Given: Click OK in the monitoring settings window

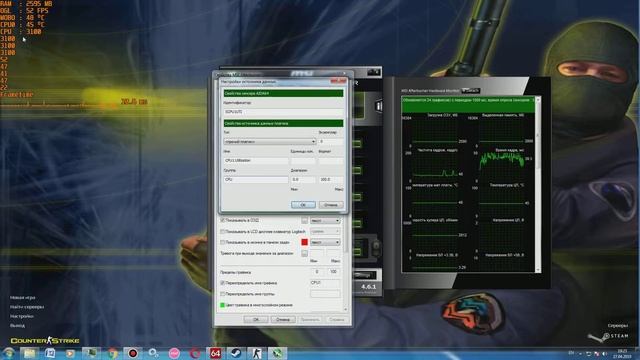Looking at the screenshot, I should point(256,320).
